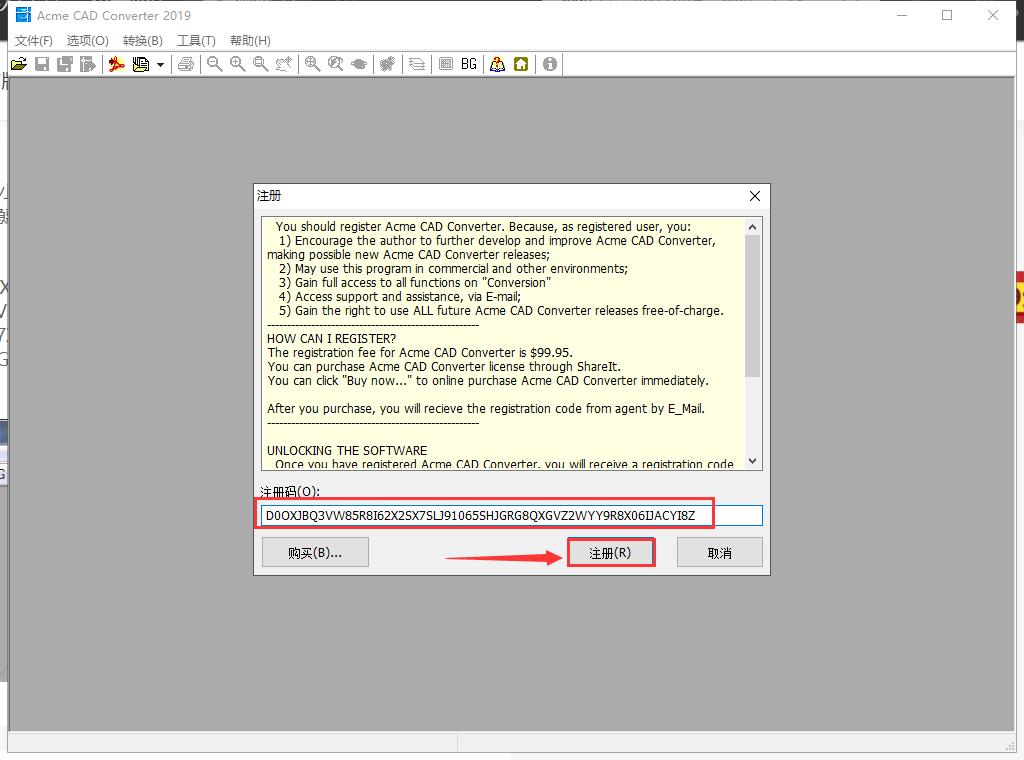Click the Save floppy disk icon
This screenshot has height=760, width=1024.
pos(42,64)
